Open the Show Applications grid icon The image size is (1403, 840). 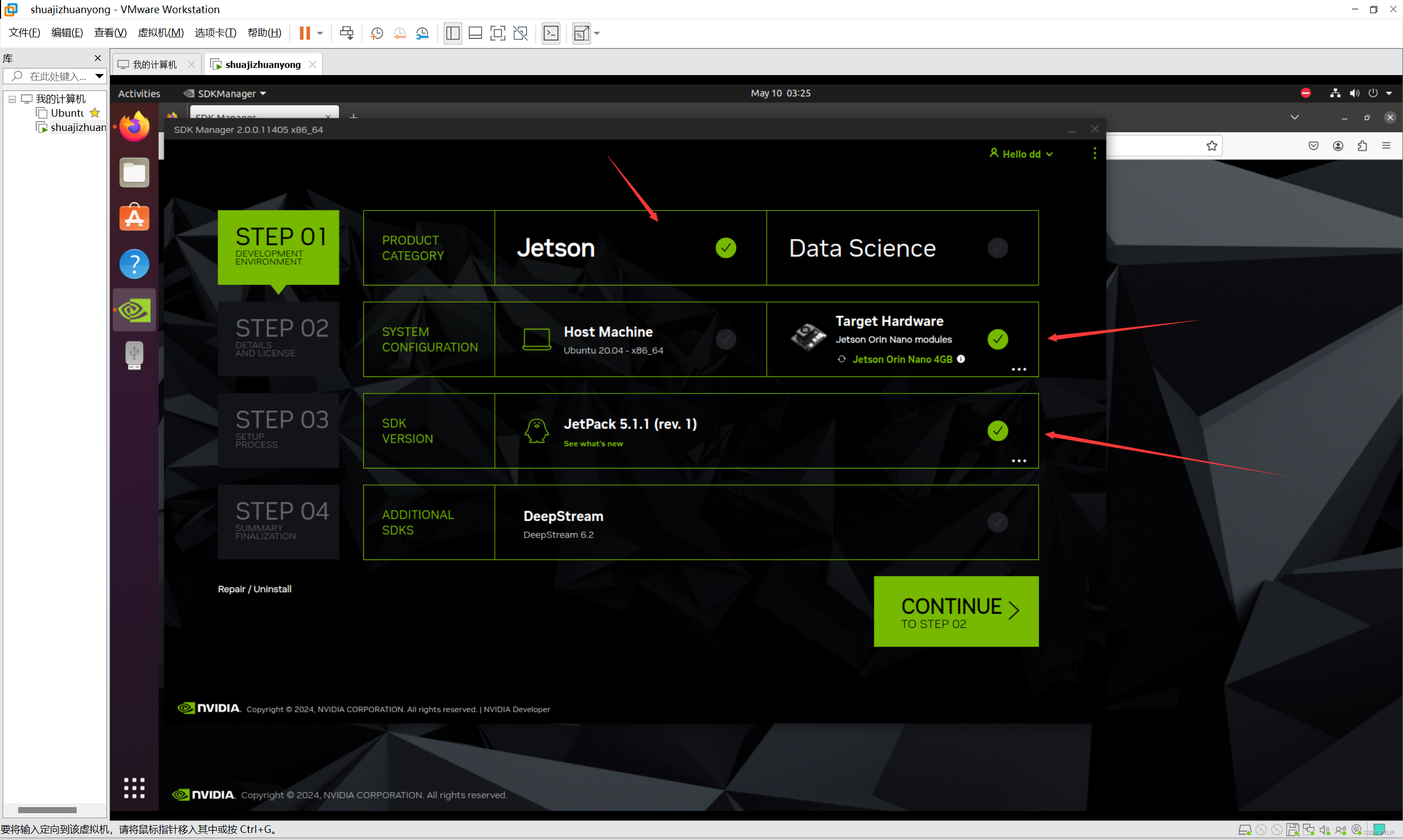point(134,787)
